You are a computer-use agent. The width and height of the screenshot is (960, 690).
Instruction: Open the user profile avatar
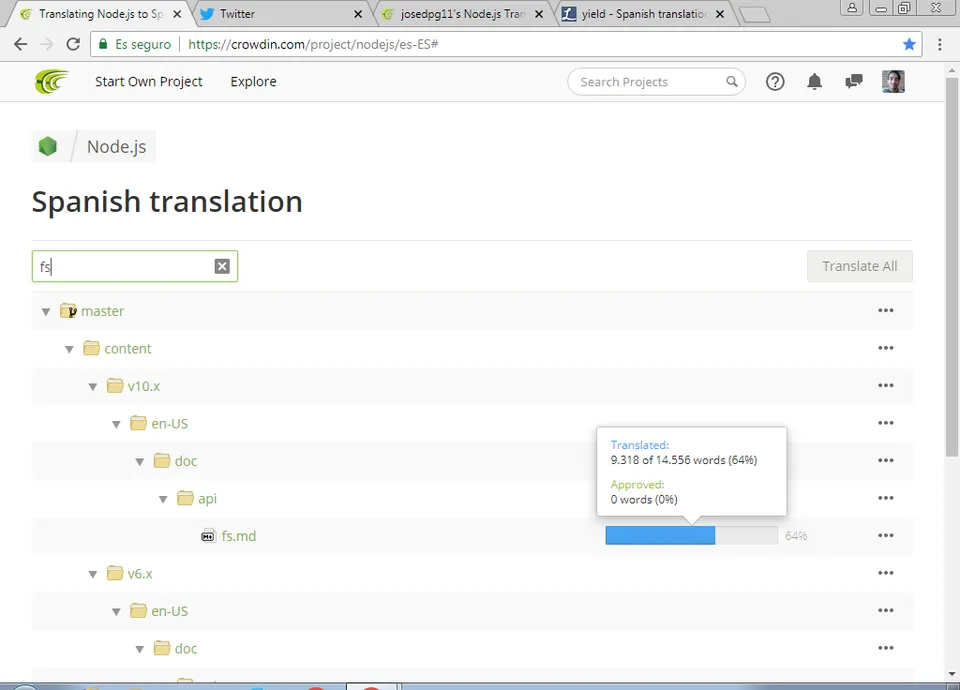[x=893, y=81]
